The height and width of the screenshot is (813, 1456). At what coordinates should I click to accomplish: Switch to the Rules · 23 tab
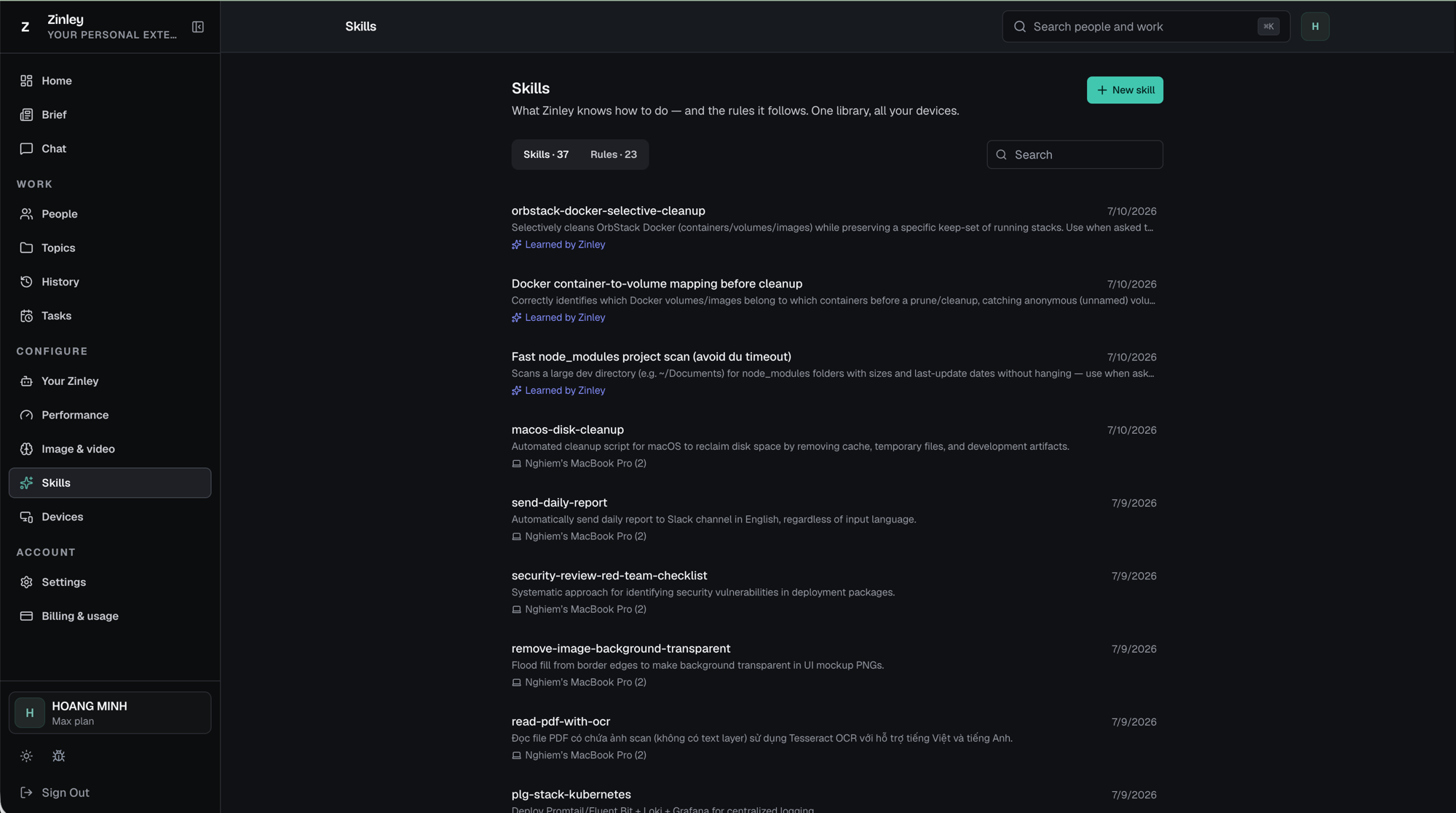point(613,154)
